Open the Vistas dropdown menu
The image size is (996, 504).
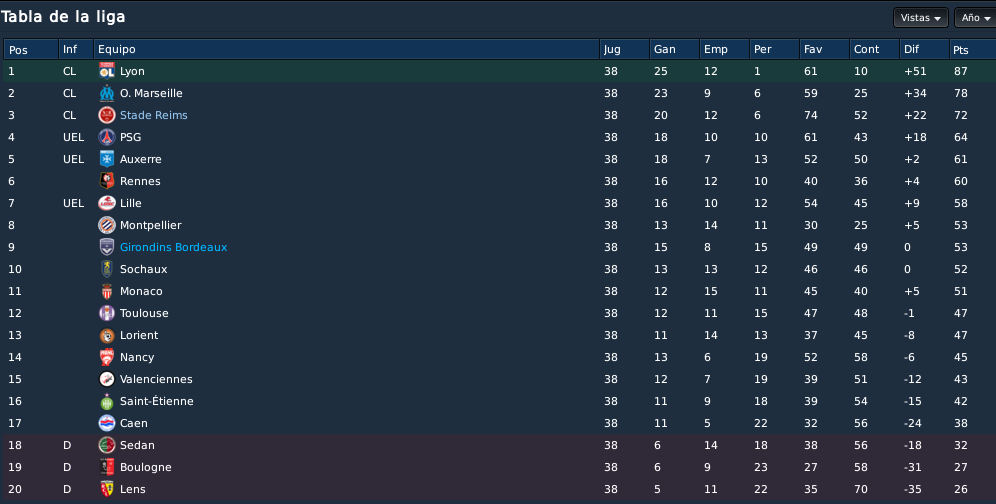point(920,18)
